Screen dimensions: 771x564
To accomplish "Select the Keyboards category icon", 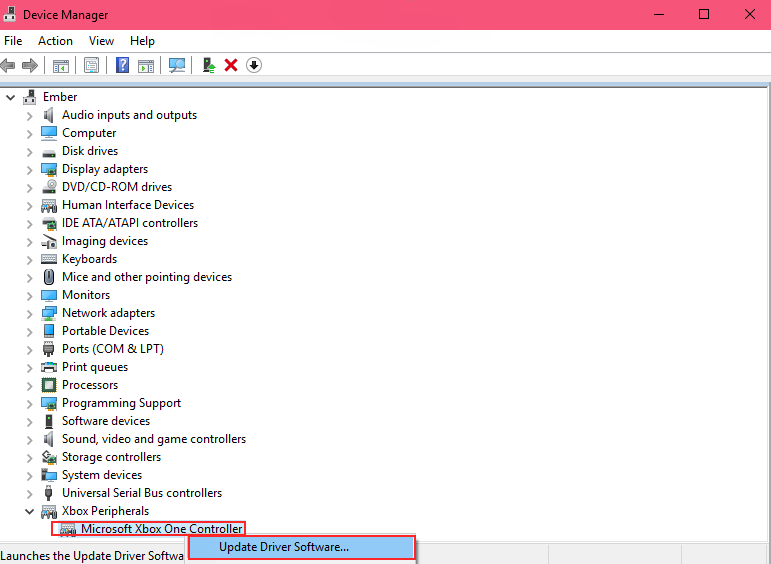I will coord(49,259).
